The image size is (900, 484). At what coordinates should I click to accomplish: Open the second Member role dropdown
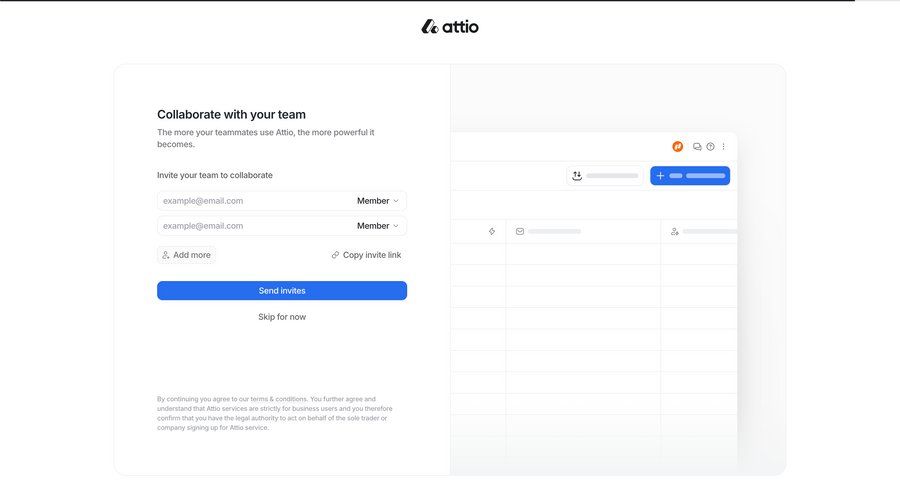point(378,226)
